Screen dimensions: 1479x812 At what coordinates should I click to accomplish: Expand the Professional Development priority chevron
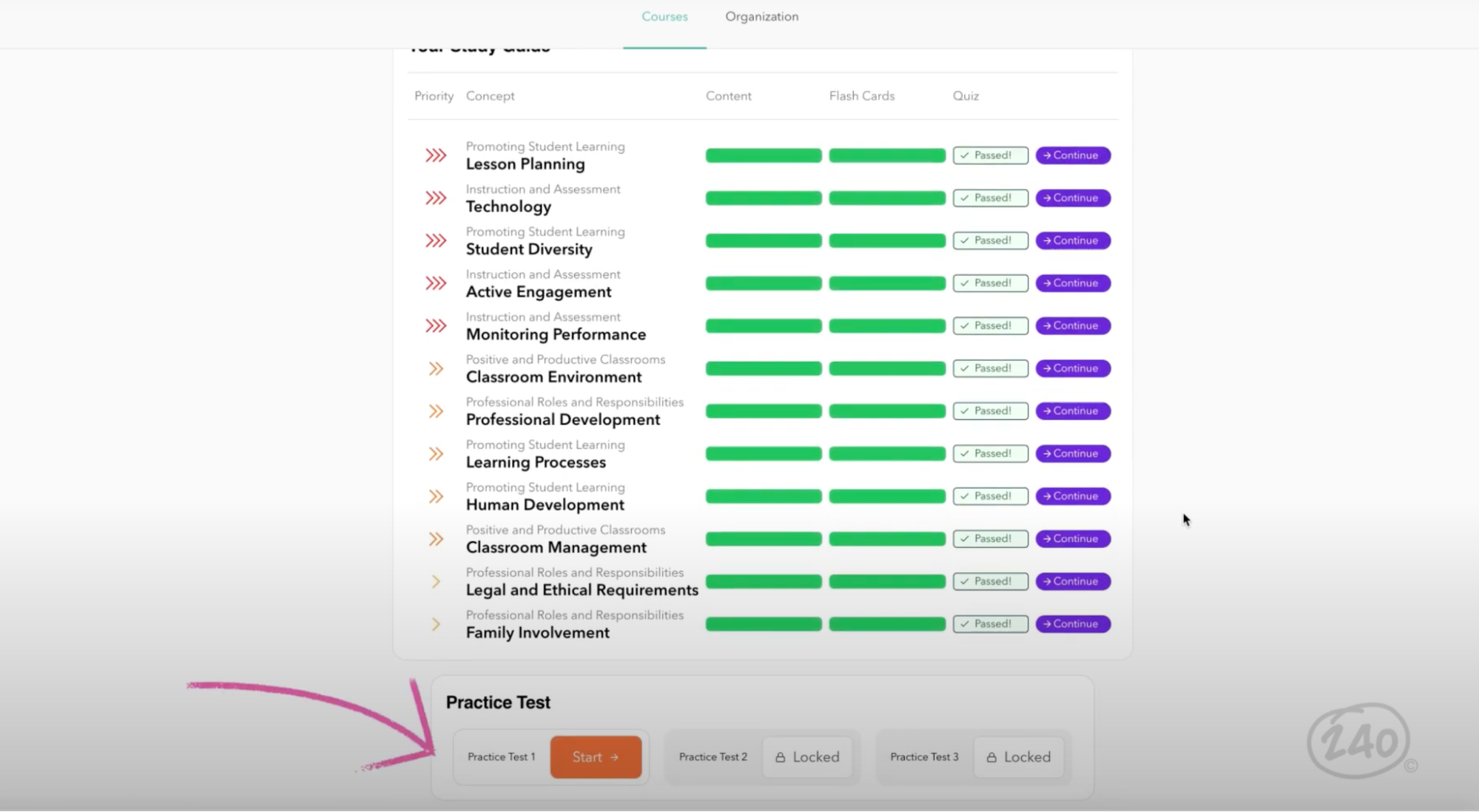(435, 410)
